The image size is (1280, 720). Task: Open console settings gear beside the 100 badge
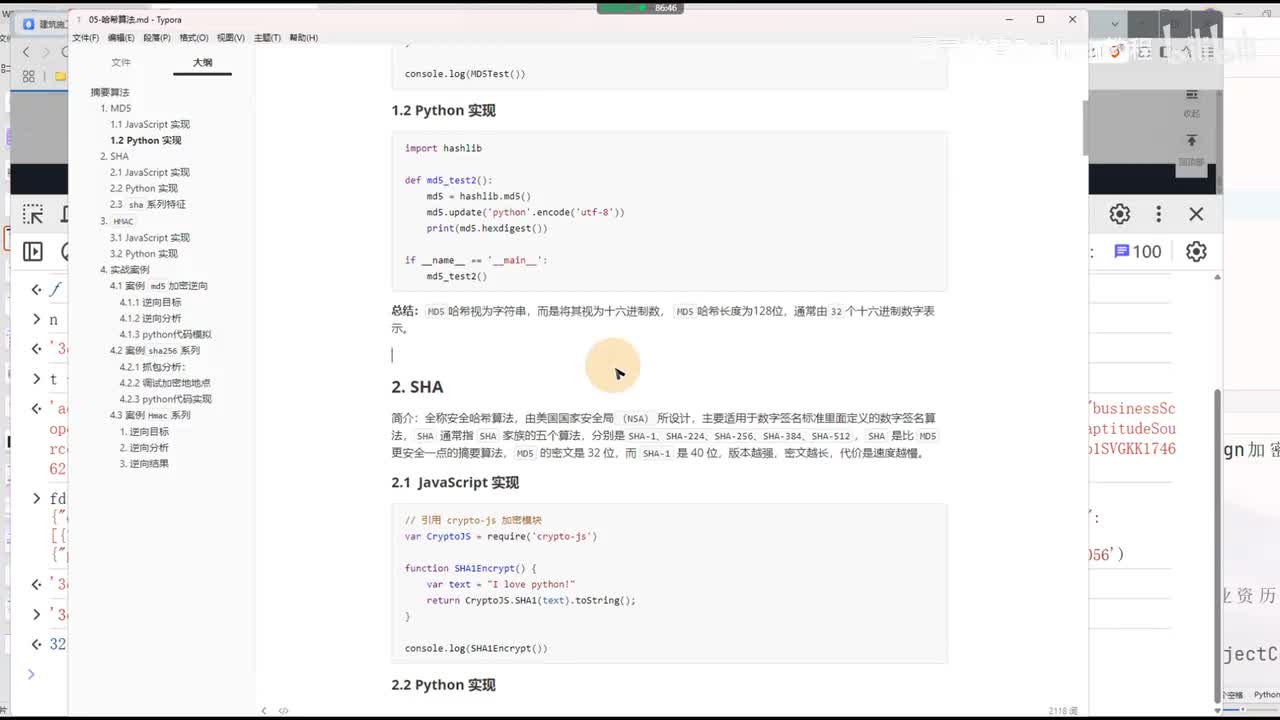tap(1196, 252)
